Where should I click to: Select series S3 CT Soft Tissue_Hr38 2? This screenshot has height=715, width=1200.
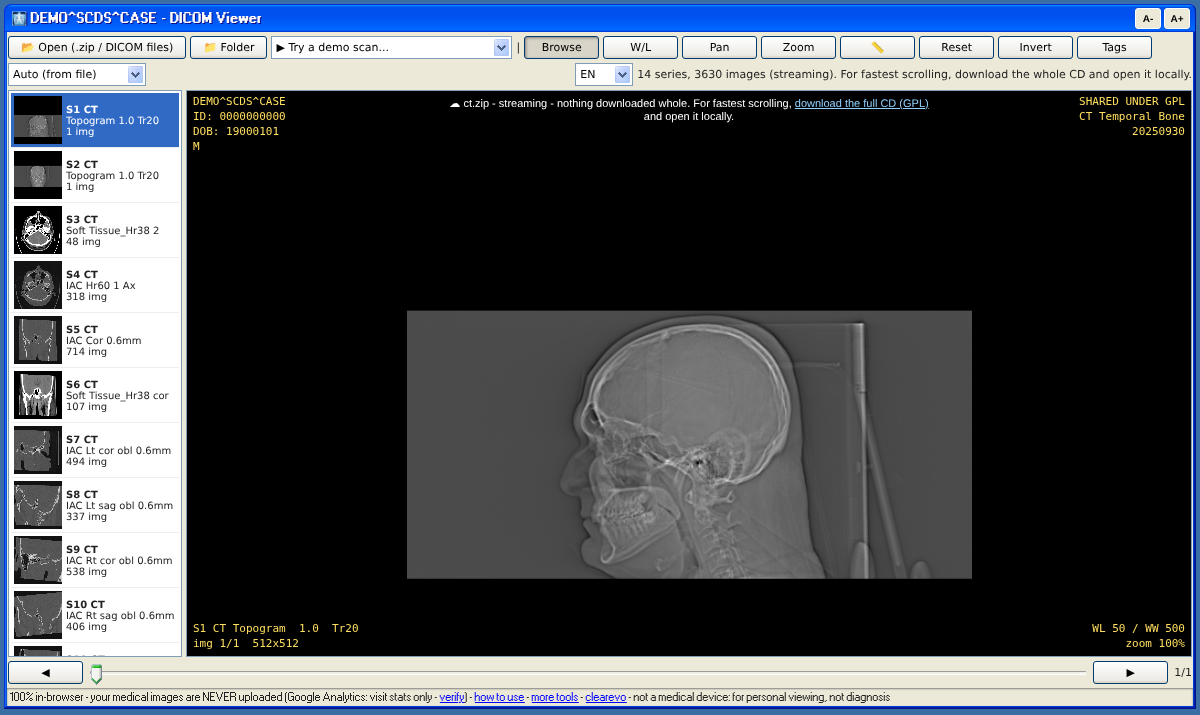pyautogui.click(x=95, y=230)
